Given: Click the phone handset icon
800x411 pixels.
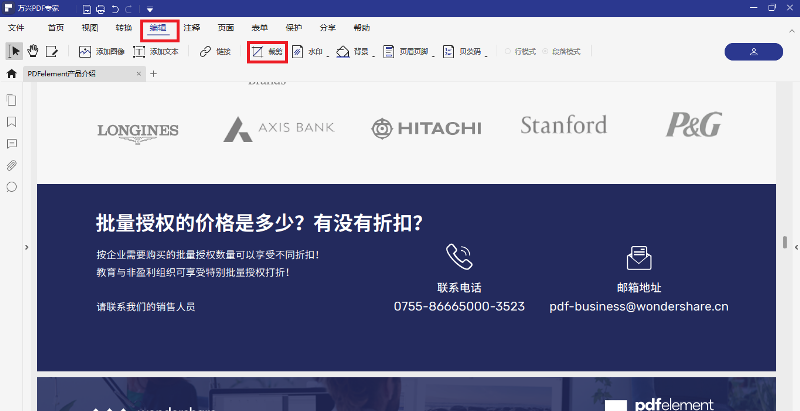Looking at the screenshot, I should tap(459, 256).
